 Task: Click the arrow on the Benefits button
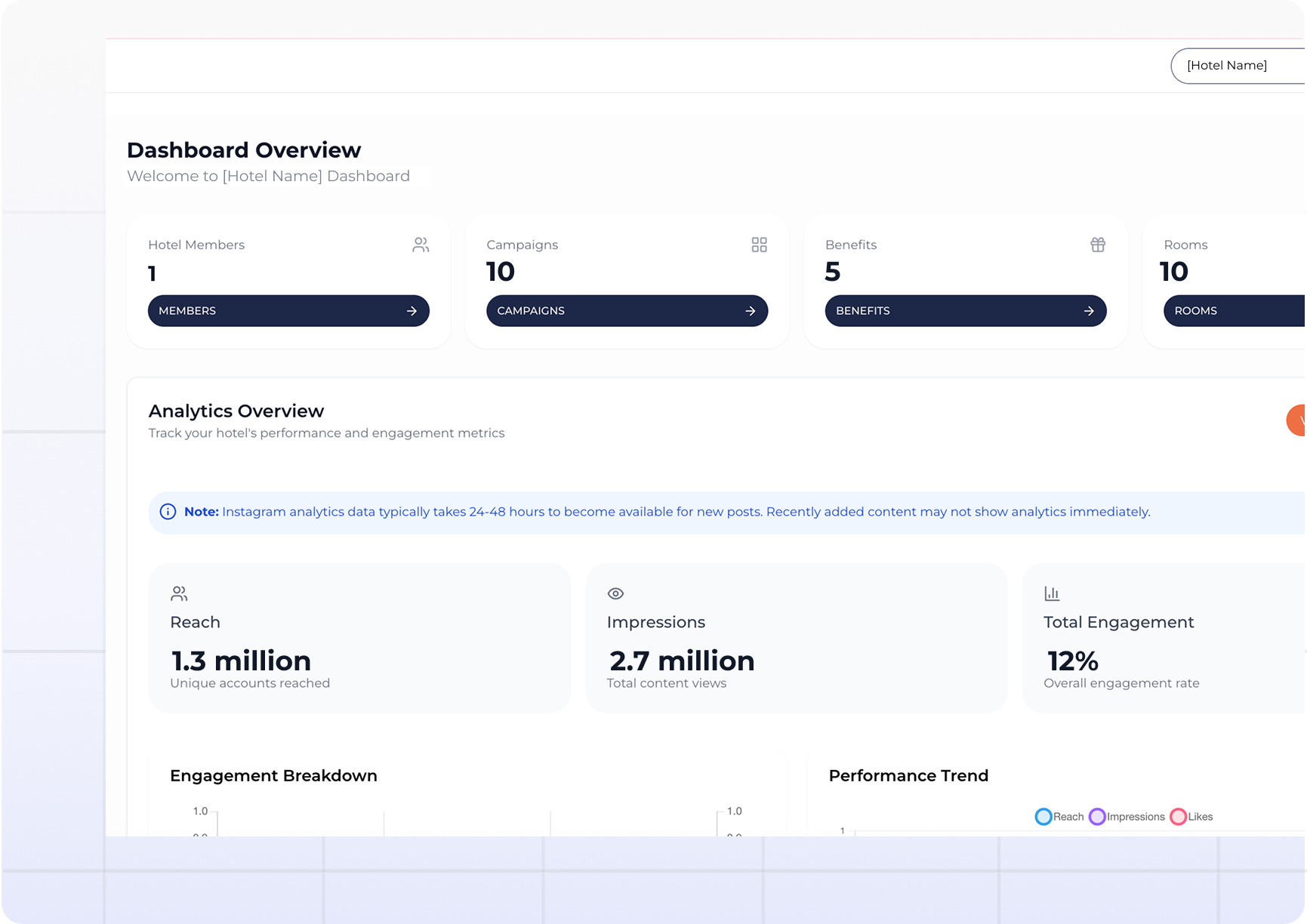click(x=1089, y=311)
